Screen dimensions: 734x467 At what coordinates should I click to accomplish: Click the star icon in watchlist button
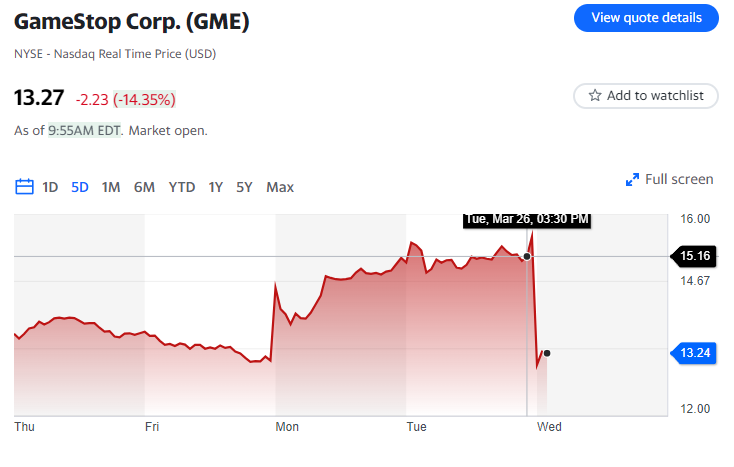coord(595,96)
